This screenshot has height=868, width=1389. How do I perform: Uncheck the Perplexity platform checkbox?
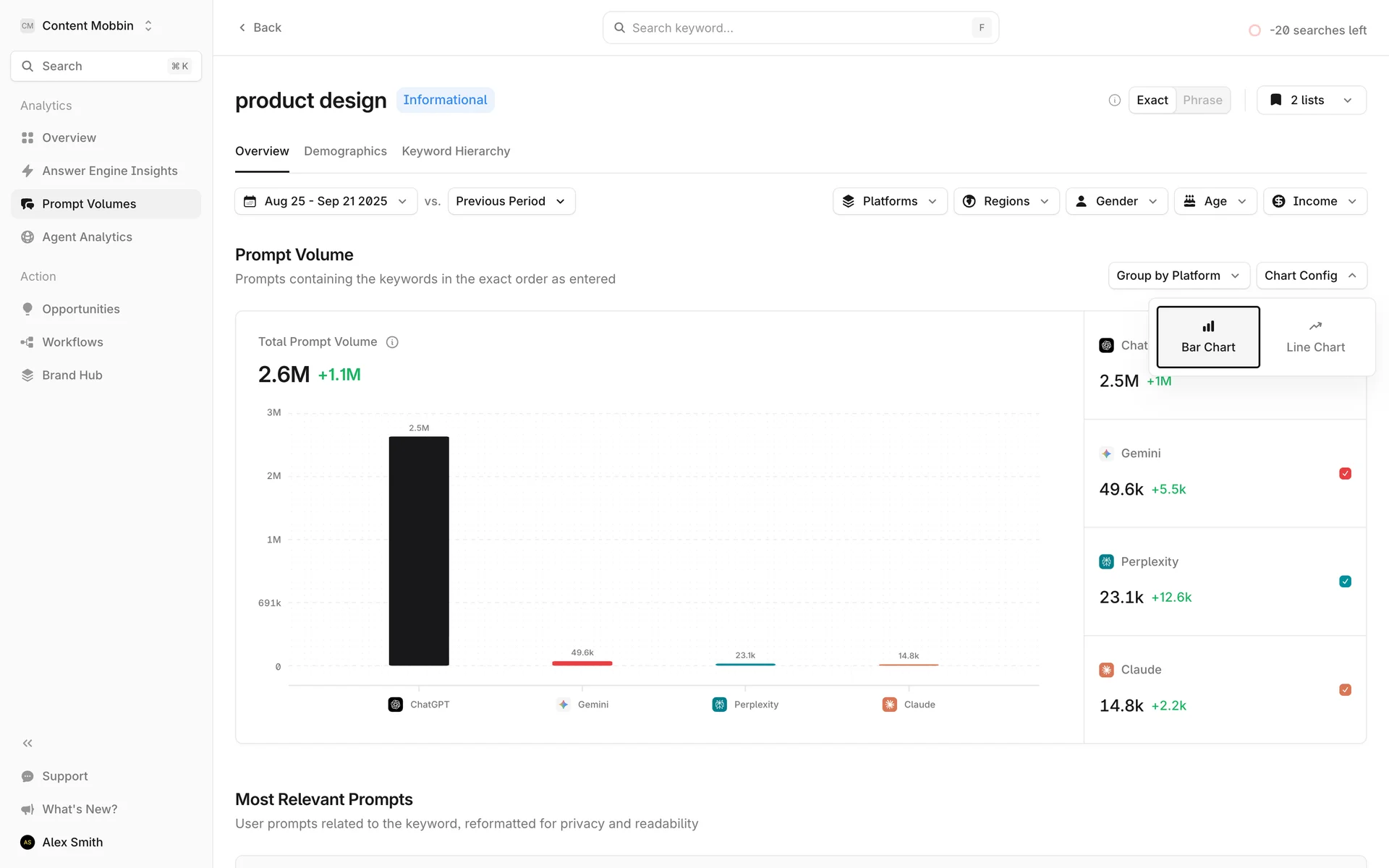[1345, 582]
